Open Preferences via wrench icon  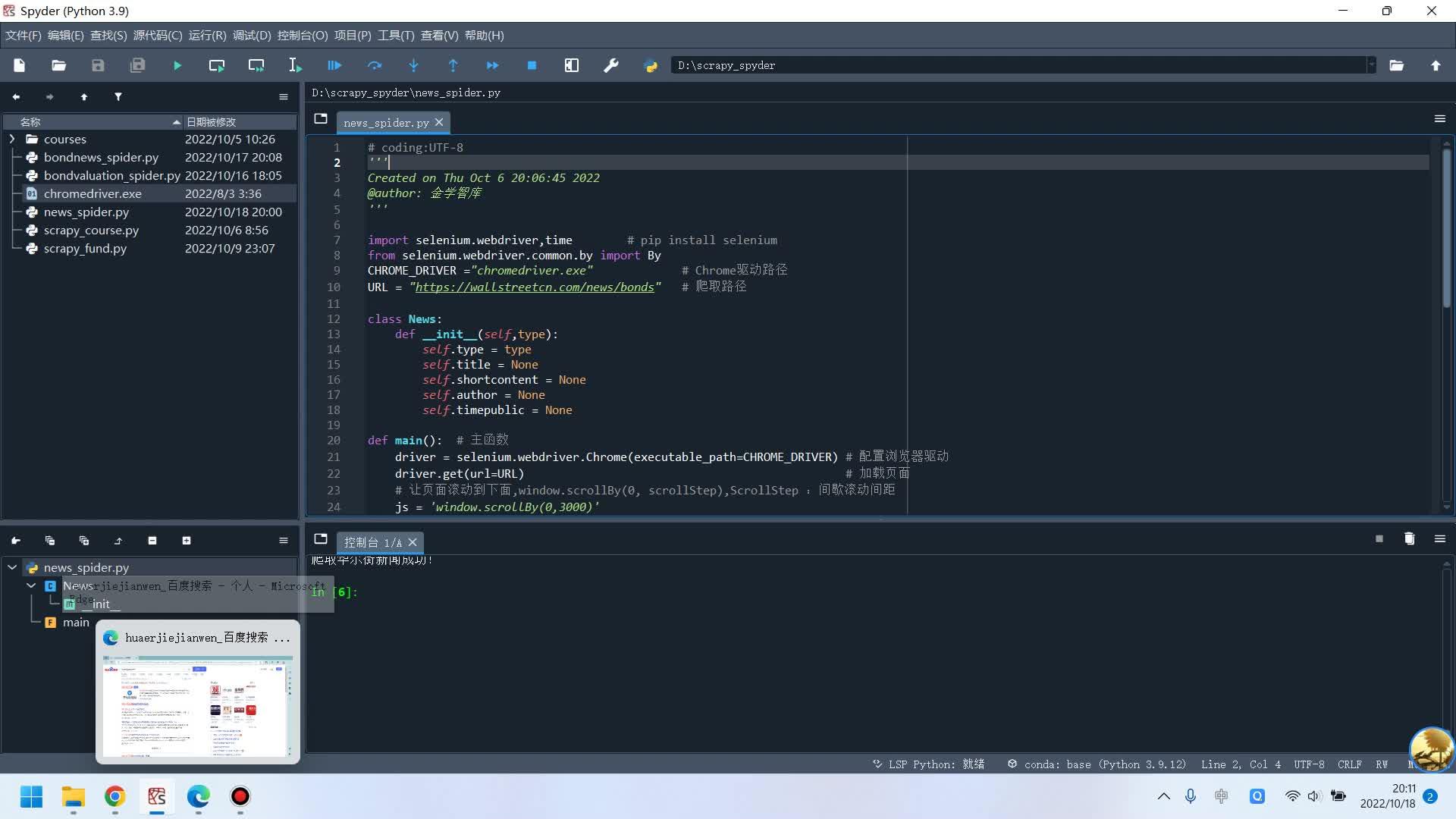click(610, 66)
